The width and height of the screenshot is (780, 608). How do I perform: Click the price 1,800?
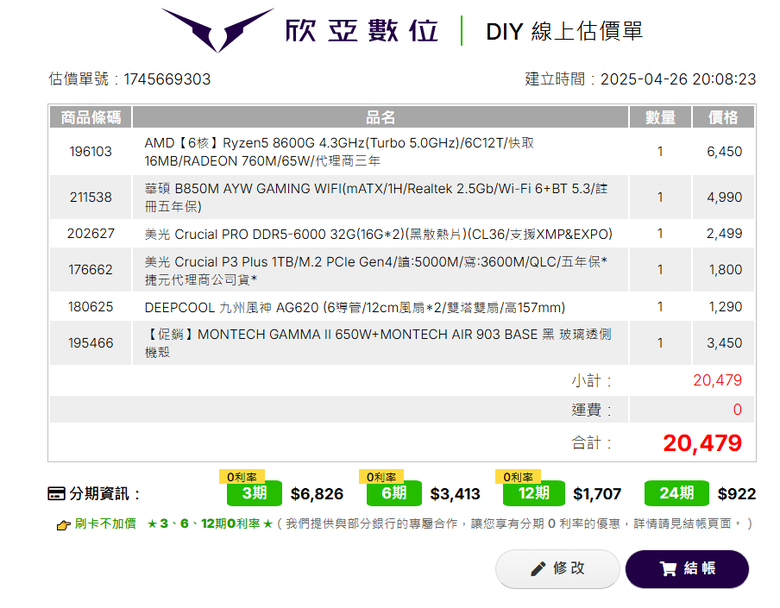click(x=725, y=270)
